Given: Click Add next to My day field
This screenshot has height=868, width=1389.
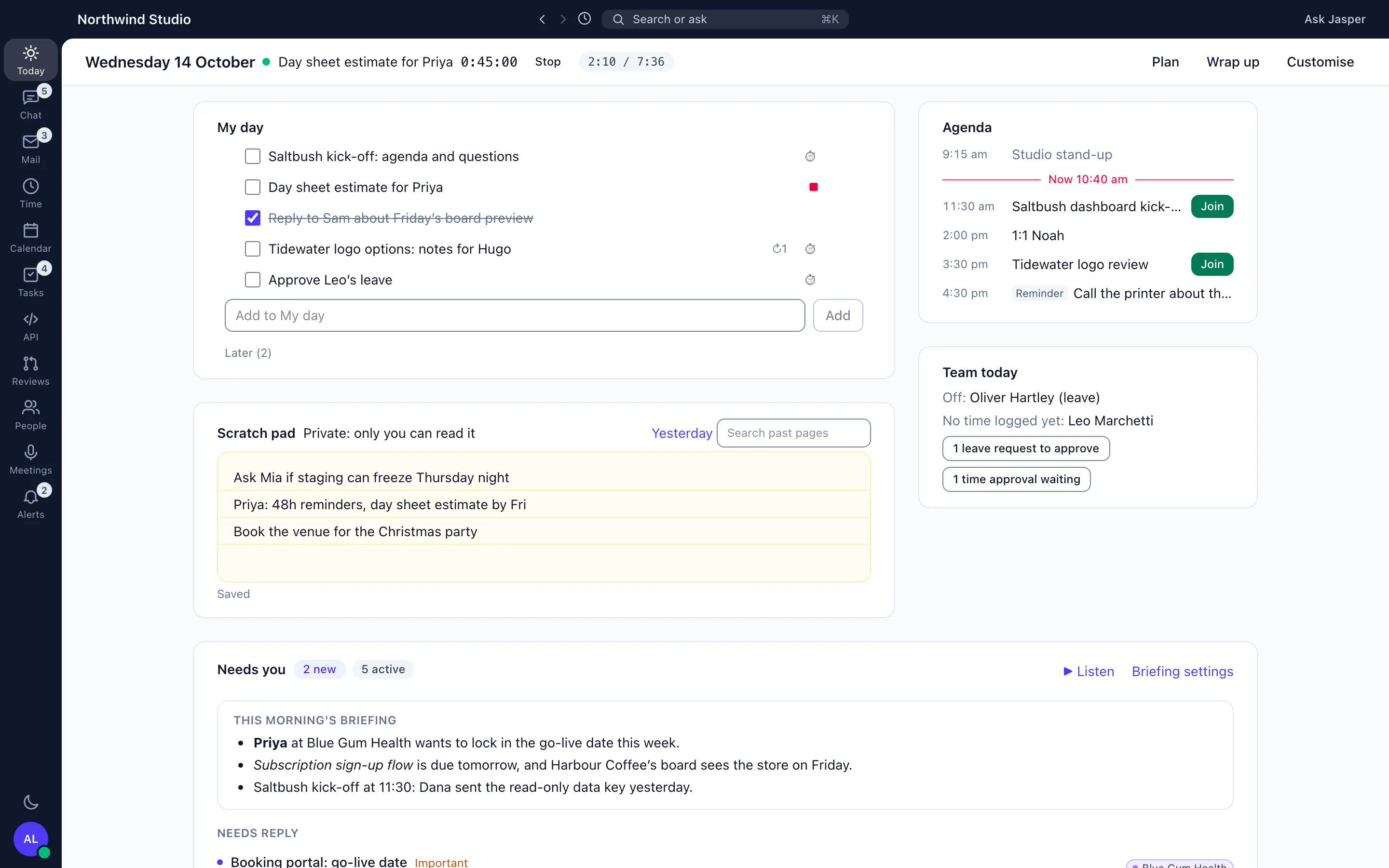Looking at the screenshot, I should point(837,315).
